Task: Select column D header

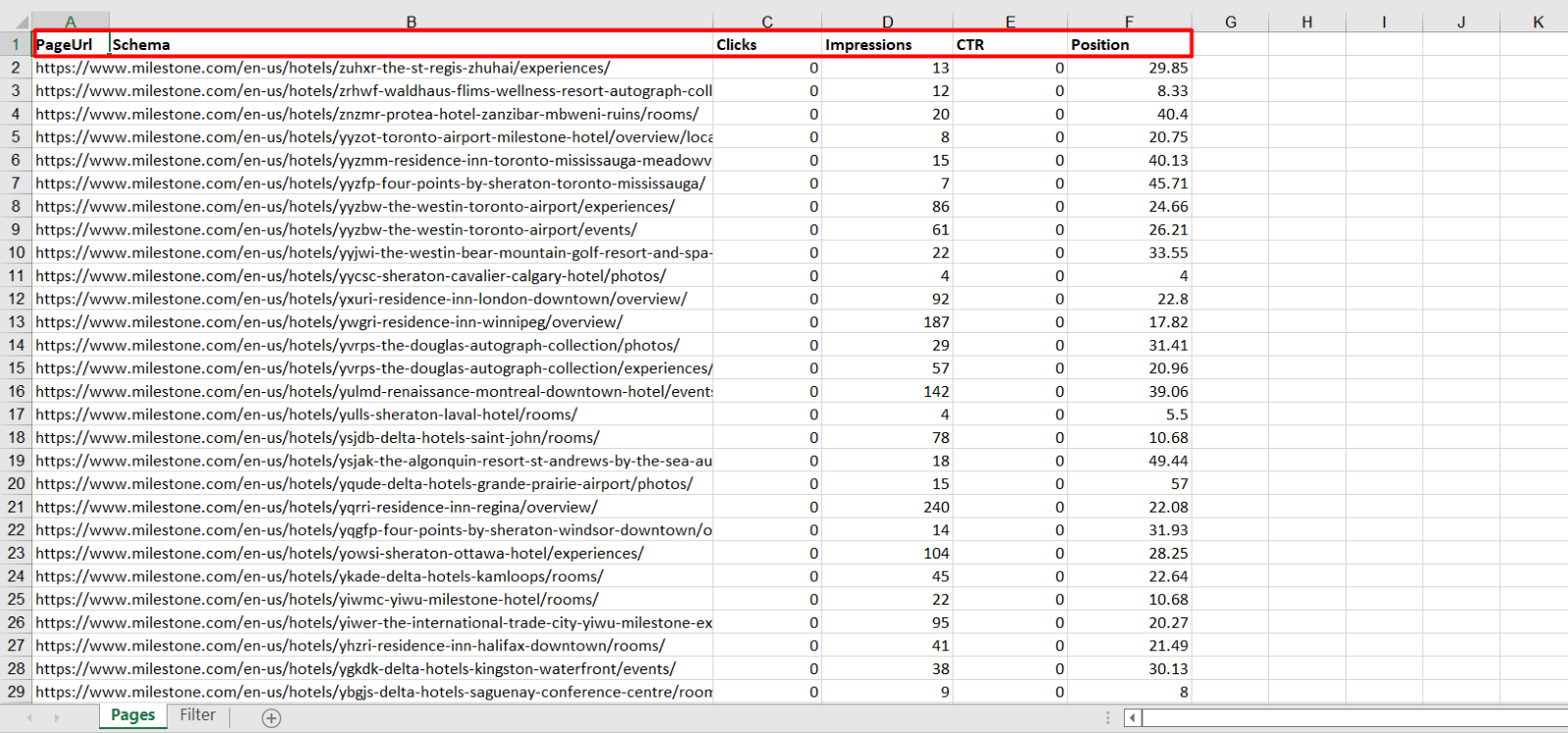Action: pos(887,22)
